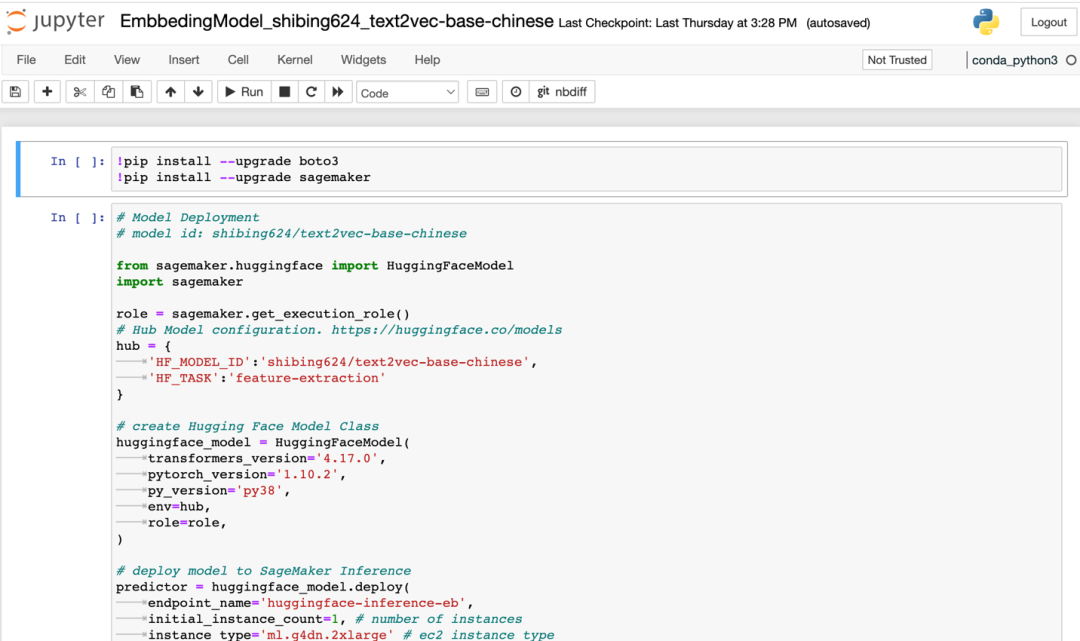Click the 'predictor = huggingface_model.deploy(' line

click(263, 587)
